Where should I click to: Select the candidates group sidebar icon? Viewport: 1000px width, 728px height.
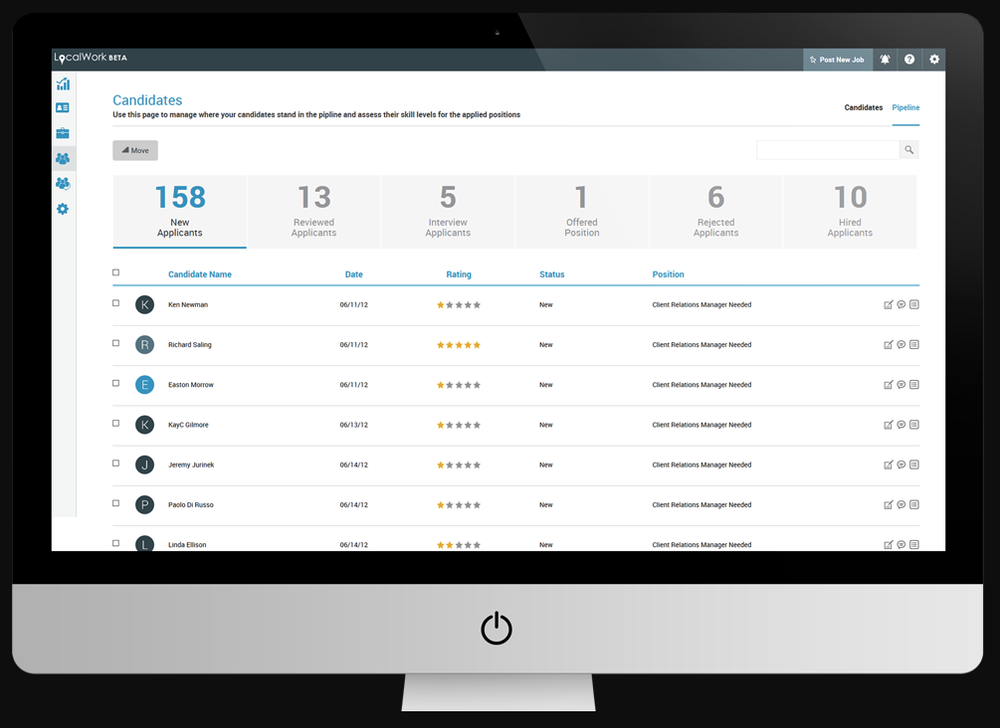(62, 159)
